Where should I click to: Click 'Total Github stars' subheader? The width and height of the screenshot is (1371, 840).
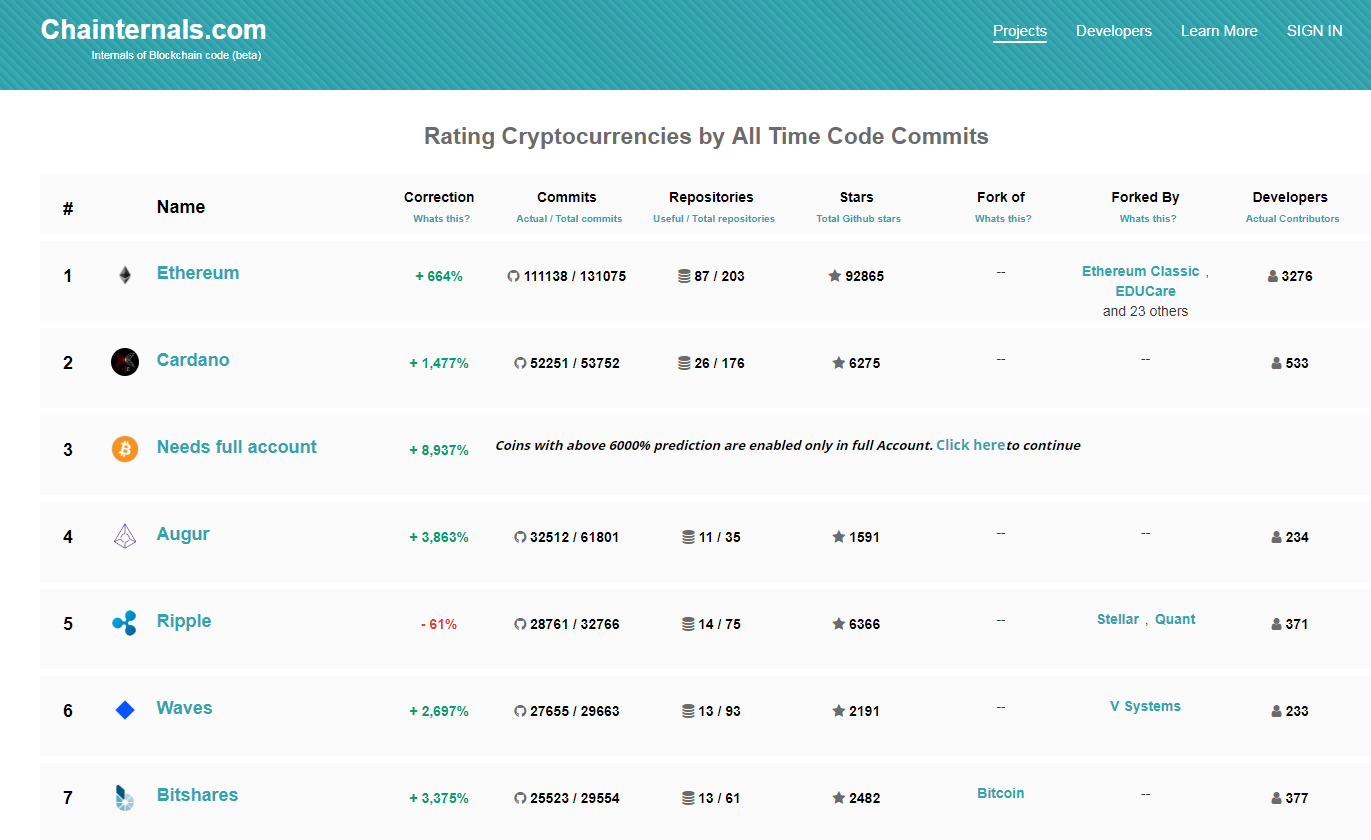click(x=858, y=219)
